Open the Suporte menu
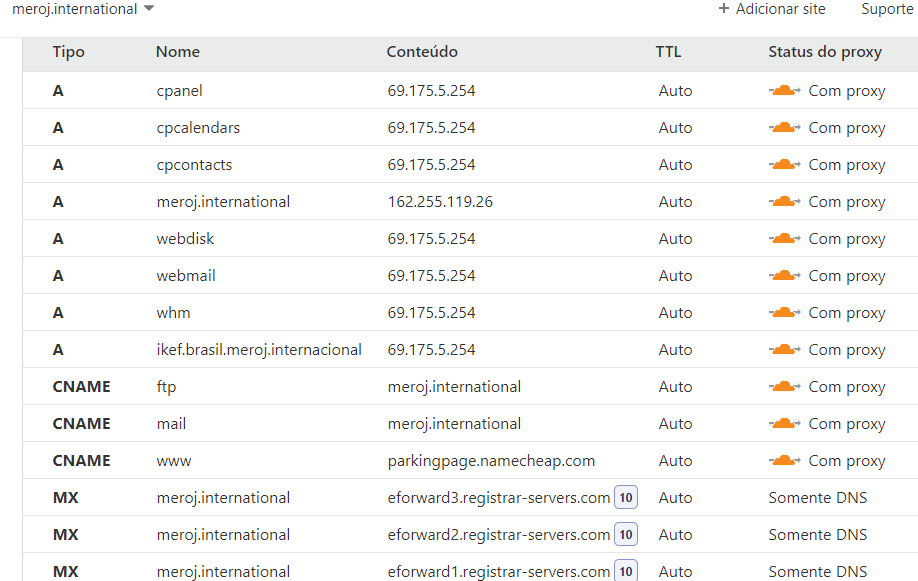Image resolution: width=918 pixels, height=581 pixels. pyautogui.click(x=887, y=9)
